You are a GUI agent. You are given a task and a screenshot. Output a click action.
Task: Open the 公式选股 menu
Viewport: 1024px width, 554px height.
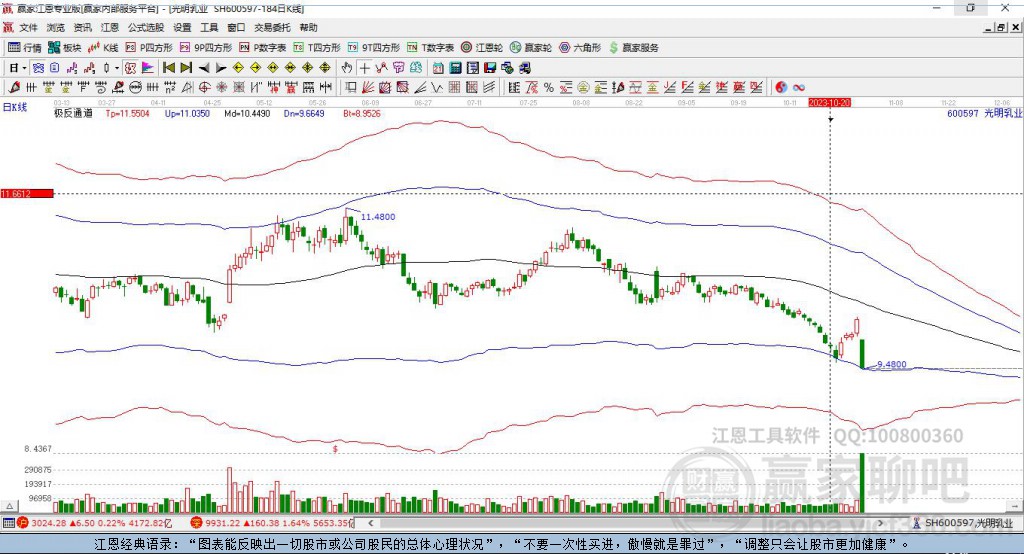point(146,27)
